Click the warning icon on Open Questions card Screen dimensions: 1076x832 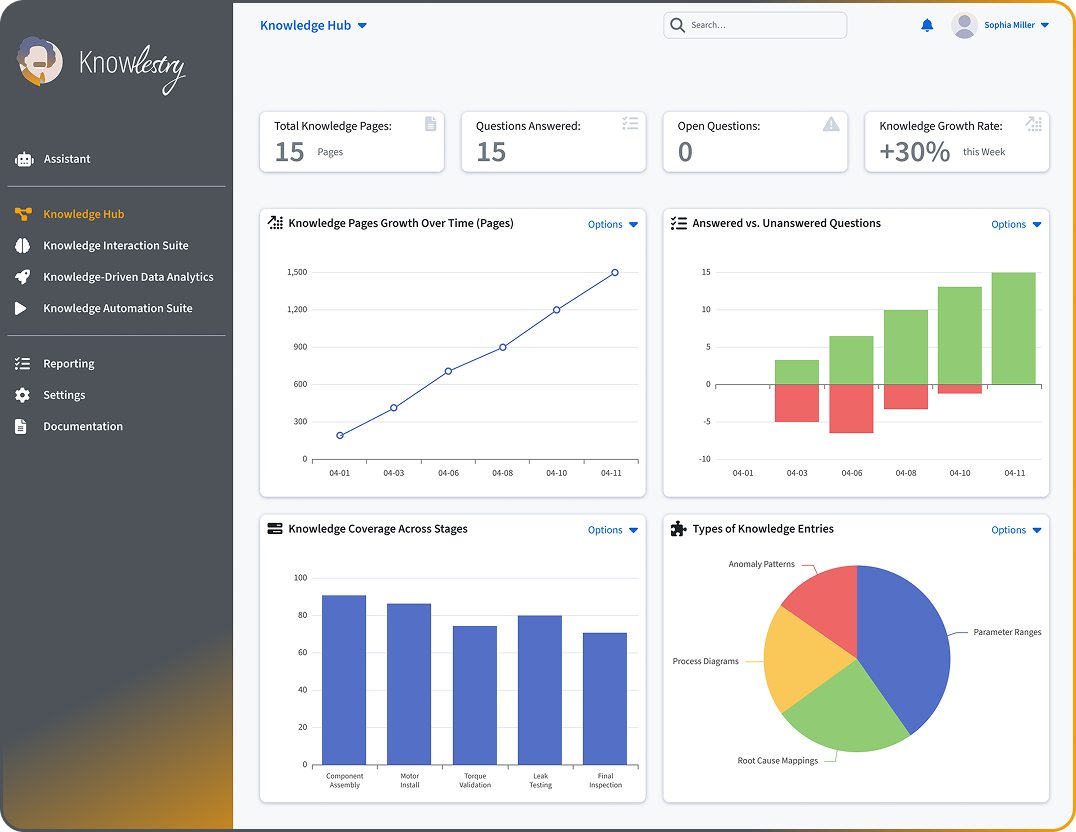[831, 124]
